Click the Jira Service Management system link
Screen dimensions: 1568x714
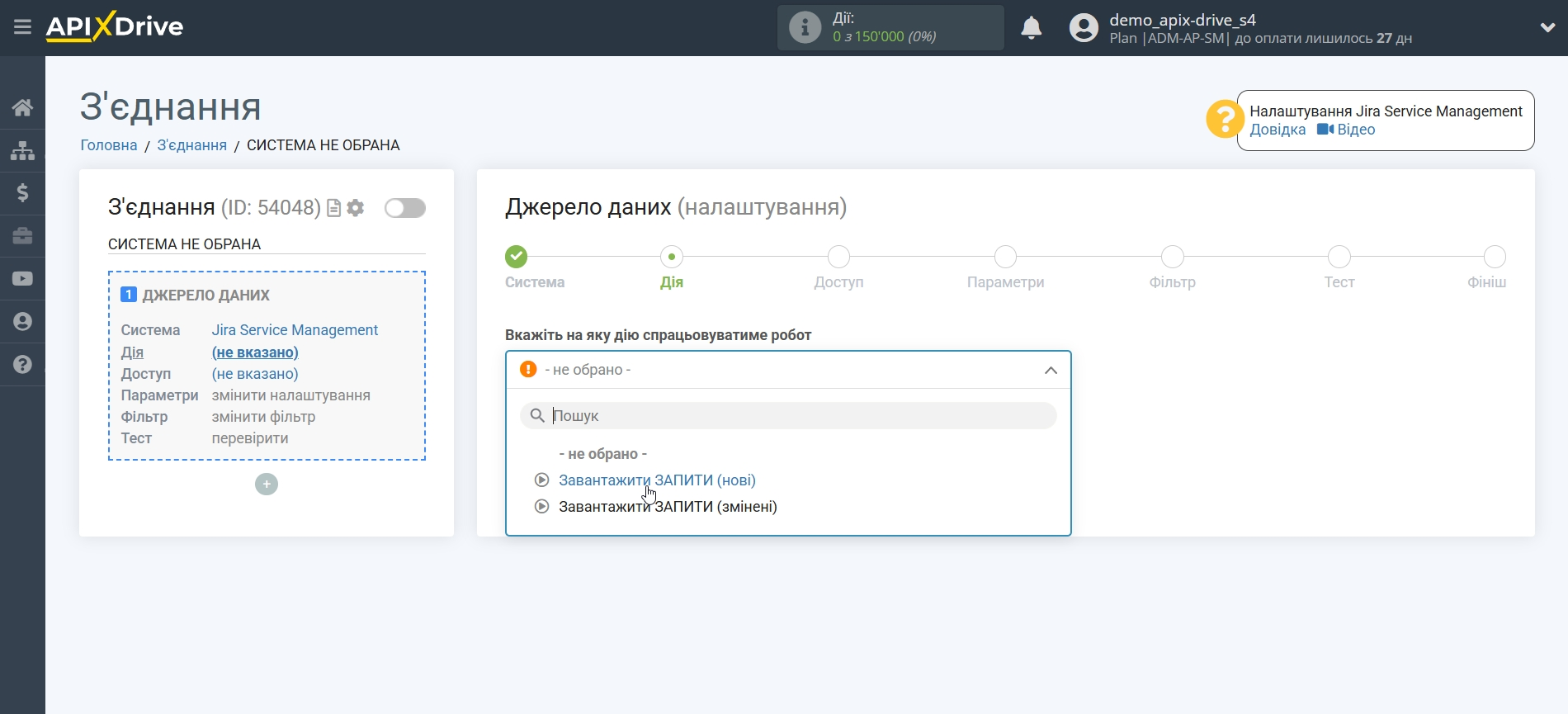(295, 330)
